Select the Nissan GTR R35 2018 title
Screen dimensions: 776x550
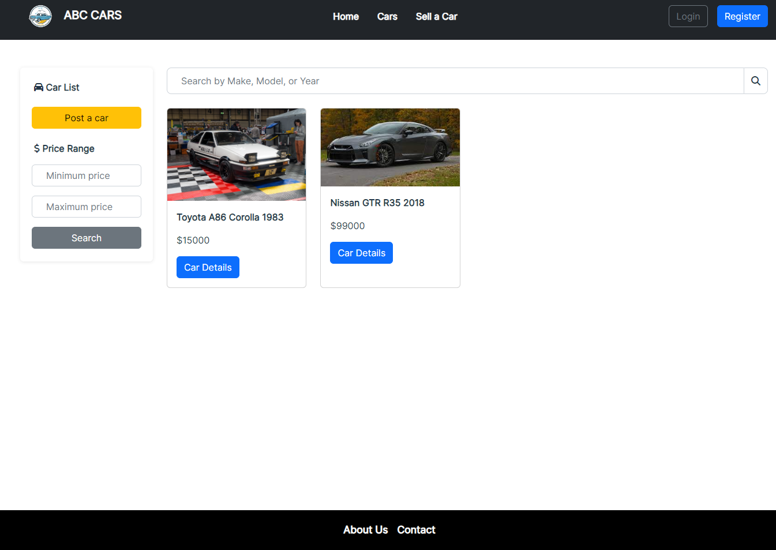(x=377, y=203)
